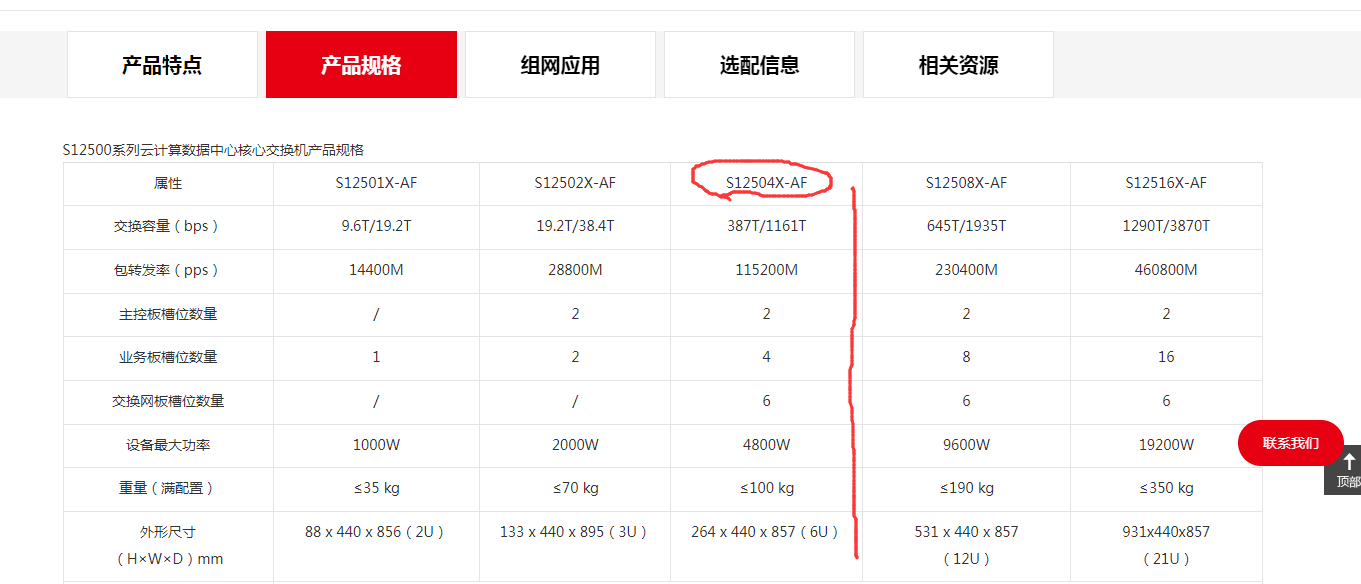Open the 选配信息 tab
Screen dimensions: 1361x584
click(759, 65)
